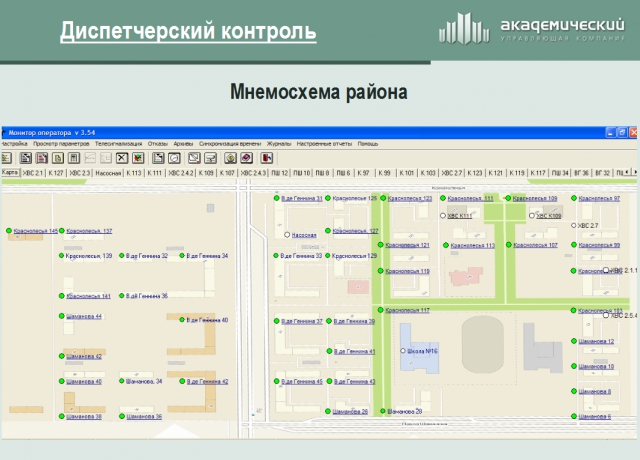Click the white circle marker beside ХВС К111

point(443,216)
